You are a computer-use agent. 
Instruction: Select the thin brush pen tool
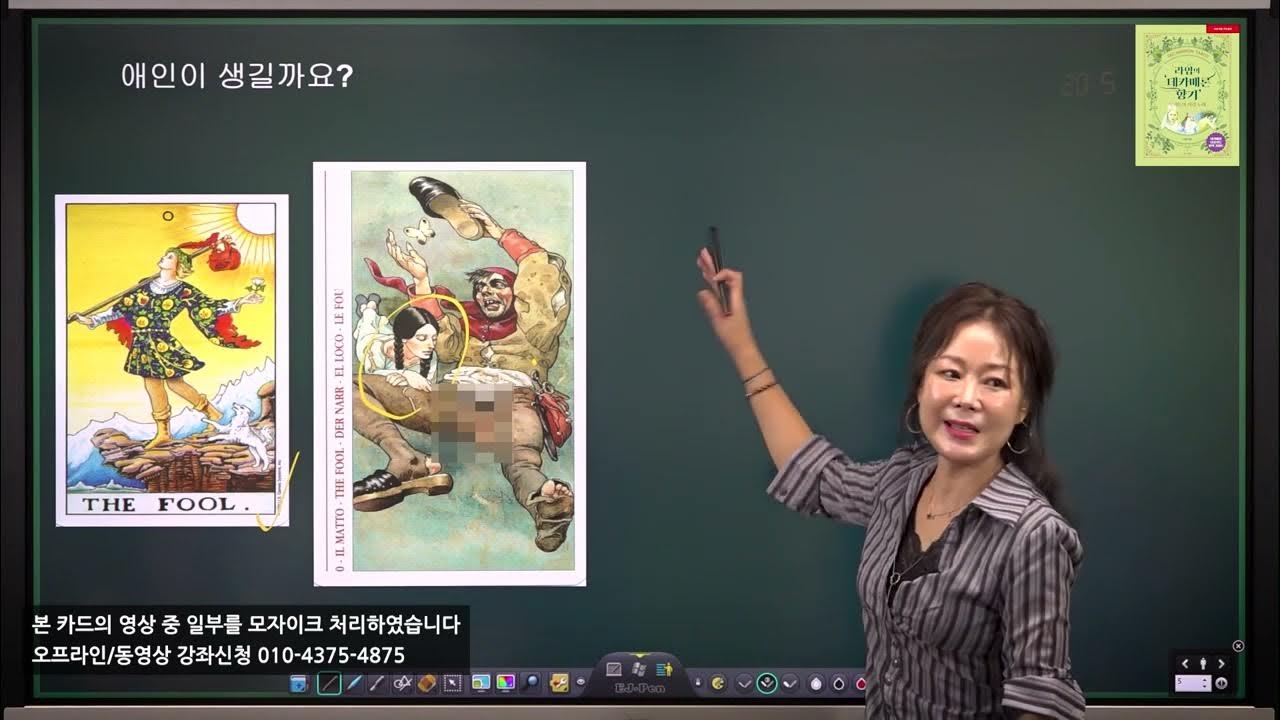click(377, 684)
